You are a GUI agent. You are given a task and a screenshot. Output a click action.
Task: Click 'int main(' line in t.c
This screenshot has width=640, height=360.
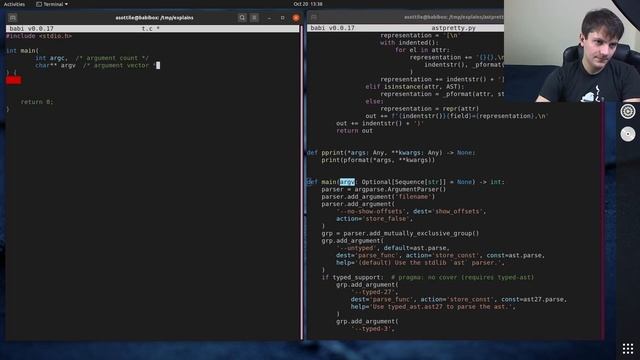pos(23,51)
